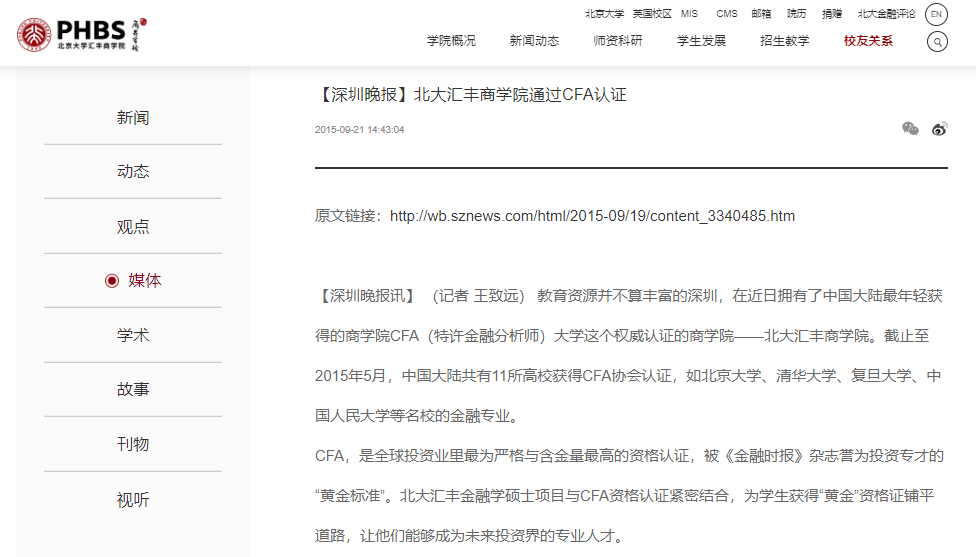Switch language with the EN button

click(x=936, y=14)
